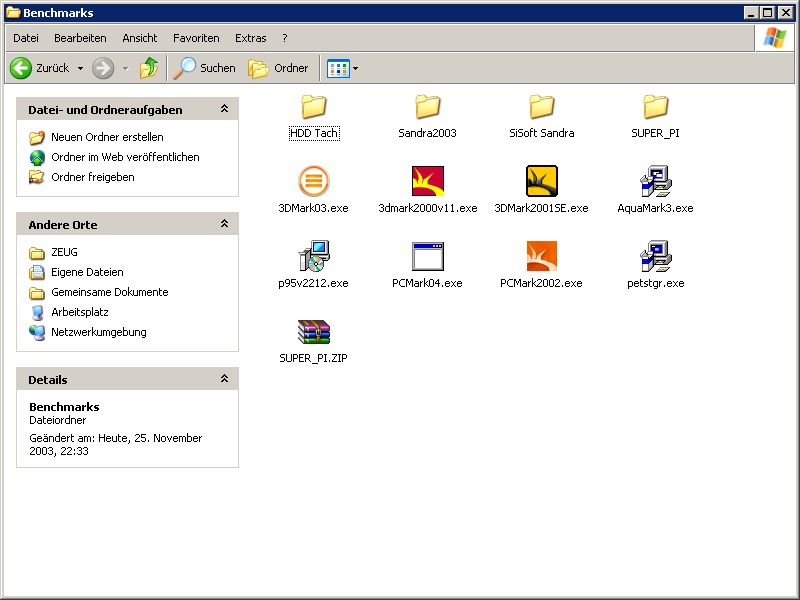The image size is (800, 600).
Task: Select the SUPER_PI.ZIP archive icon
Action: tap(313, 332)
